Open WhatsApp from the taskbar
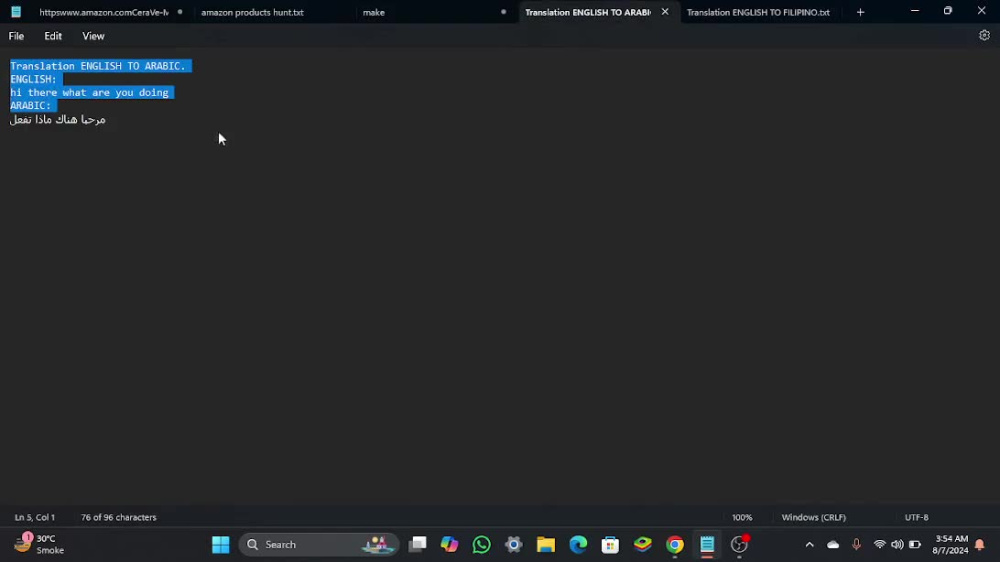The width and height of the screenshot is (1000, 562). pos(482,544)
